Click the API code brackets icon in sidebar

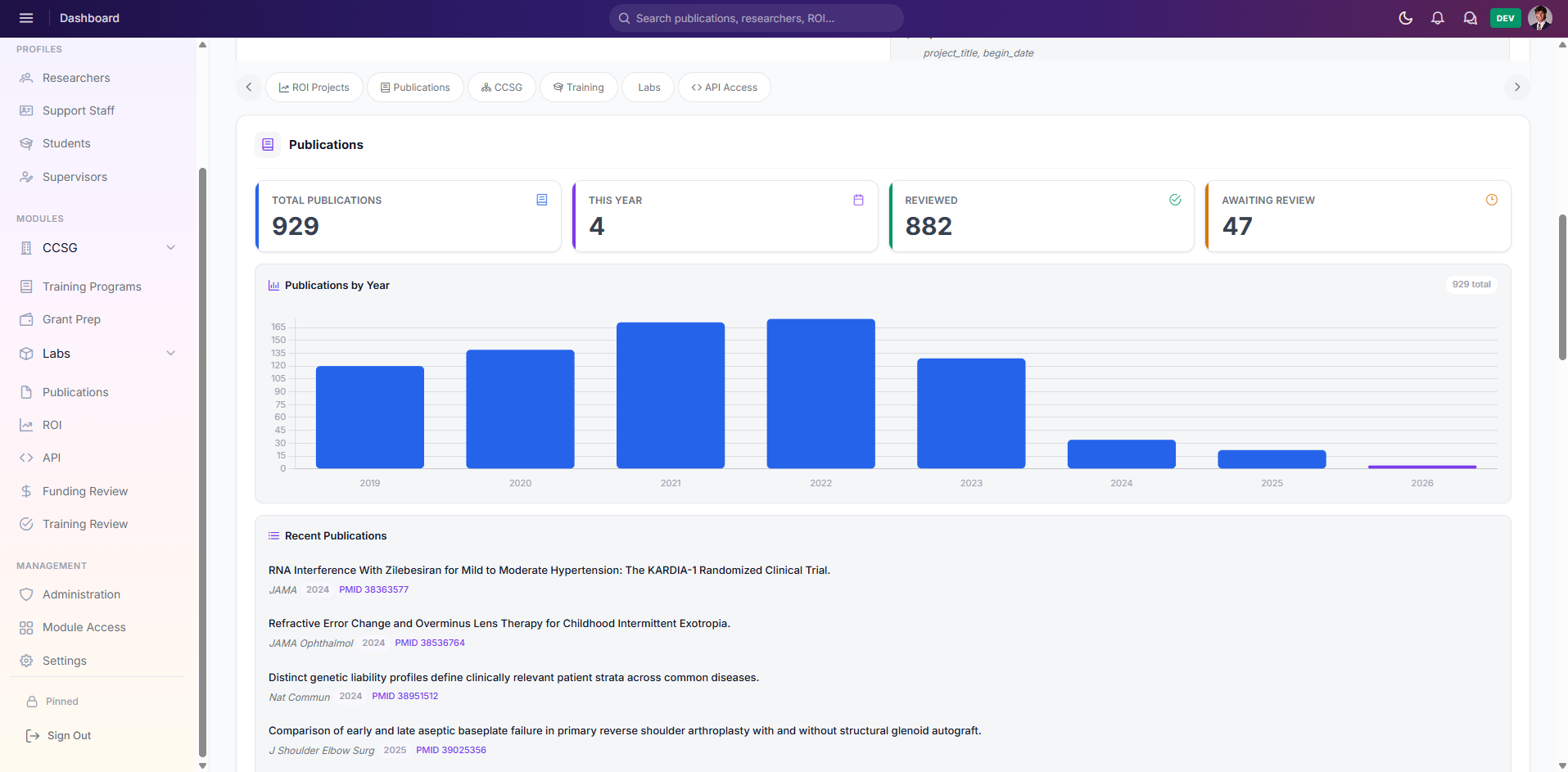[x=26, y=458]
